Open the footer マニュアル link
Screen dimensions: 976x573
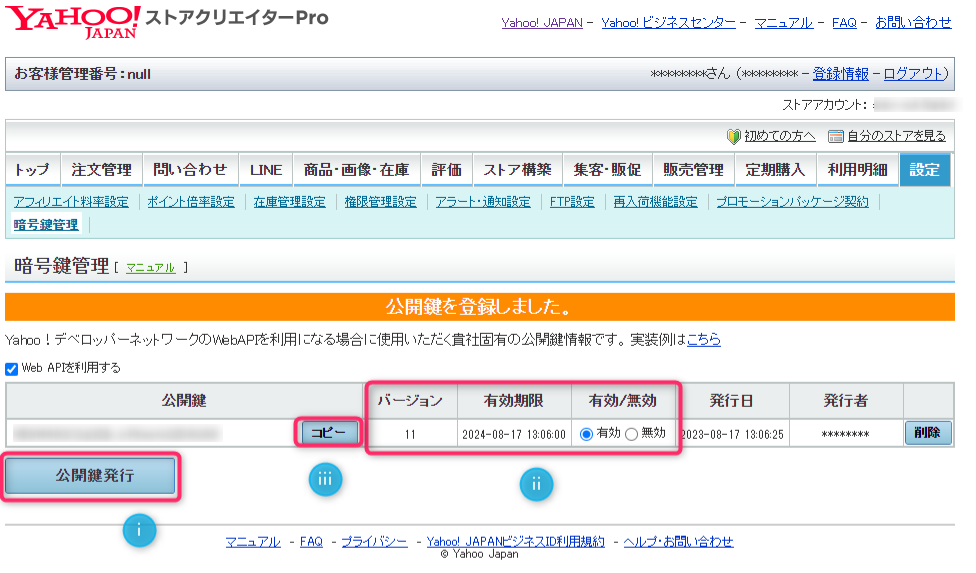tap(253, 542)
